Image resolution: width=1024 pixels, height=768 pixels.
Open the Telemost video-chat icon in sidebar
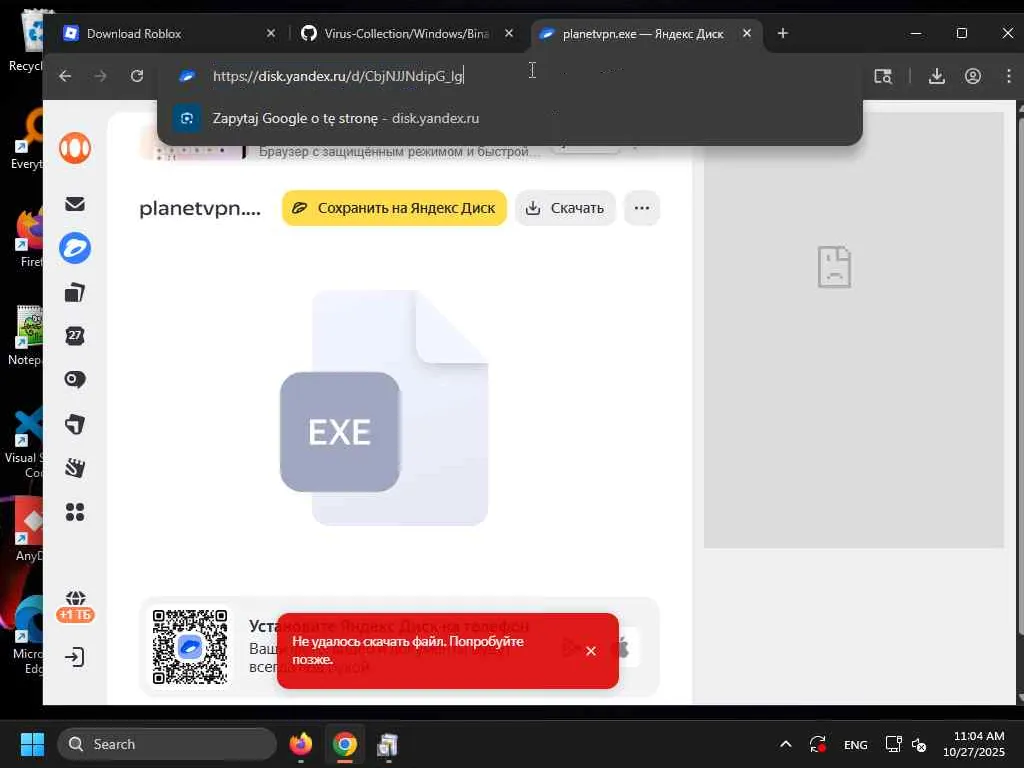(75, 379)
